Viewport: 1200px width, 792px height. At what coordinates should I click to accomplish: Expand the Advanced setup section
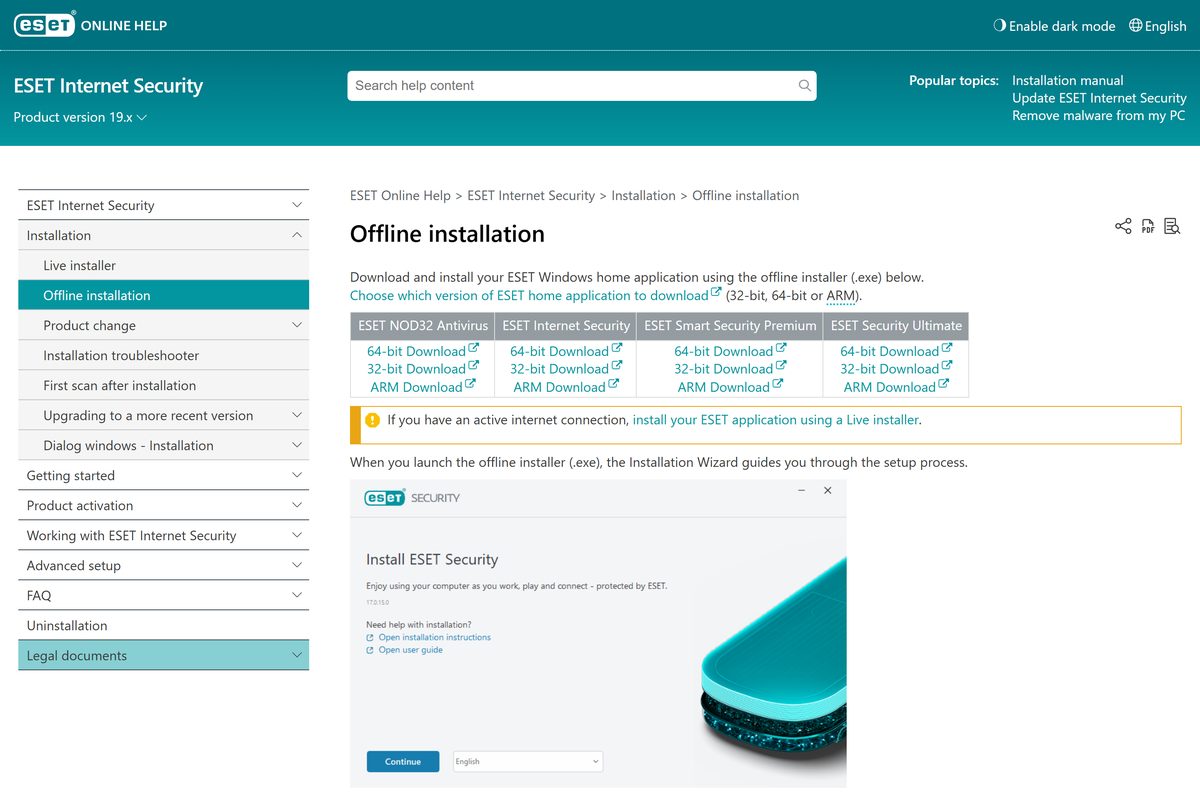[x=164, y=565]
